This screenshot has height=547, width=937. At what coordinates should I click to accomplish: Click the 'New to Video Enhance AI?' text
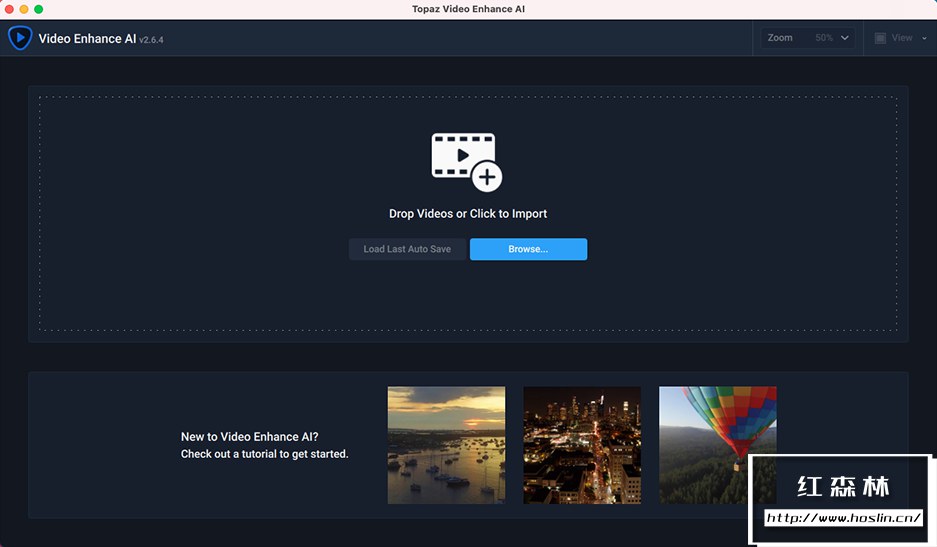pos(250,436)
